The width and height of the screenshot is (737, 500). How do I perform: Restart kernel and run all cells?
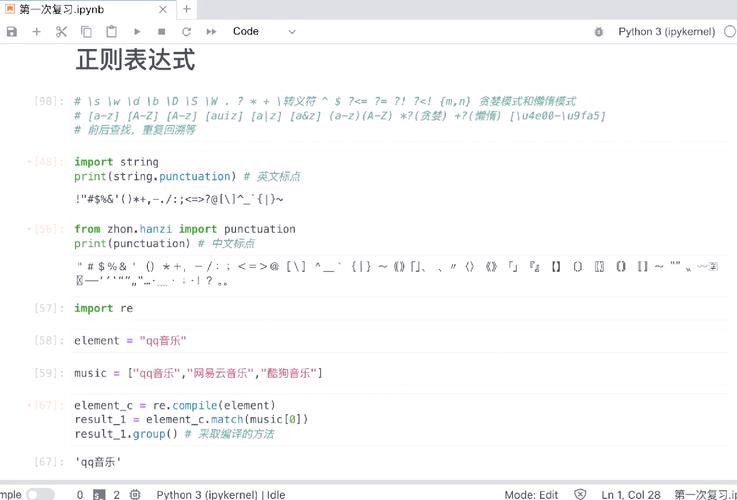pos(212,31)
